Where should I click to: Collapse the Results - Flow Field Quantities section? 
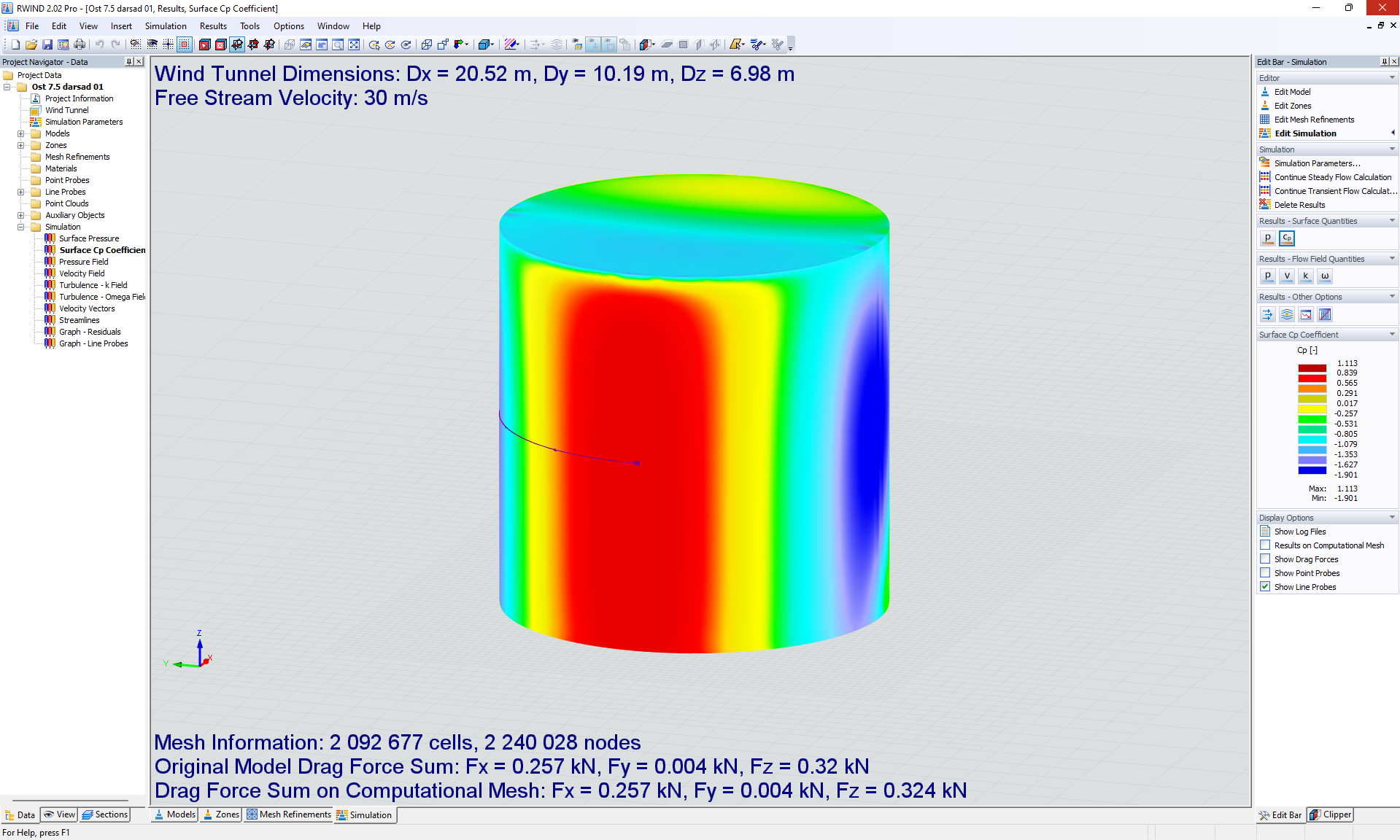point(1391,258)
